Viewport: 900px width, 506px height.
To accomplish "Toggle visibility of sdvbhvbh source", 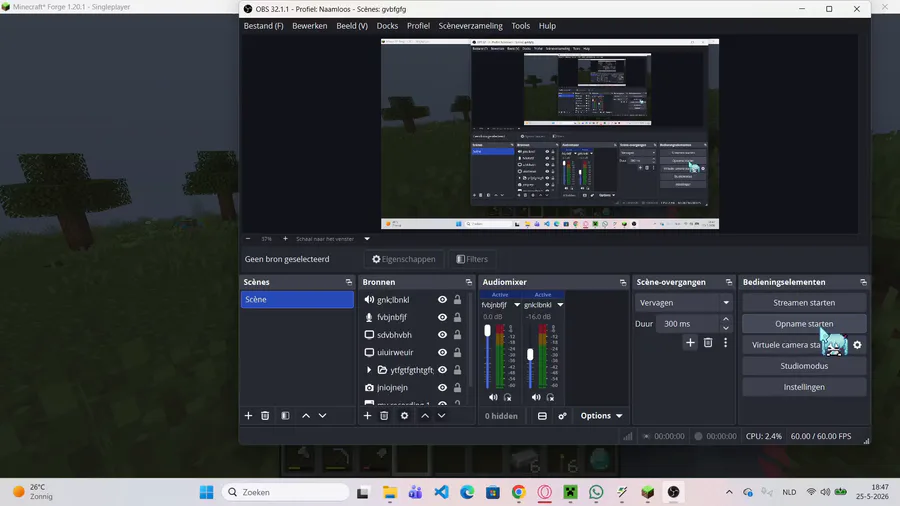I will (442, 334).
